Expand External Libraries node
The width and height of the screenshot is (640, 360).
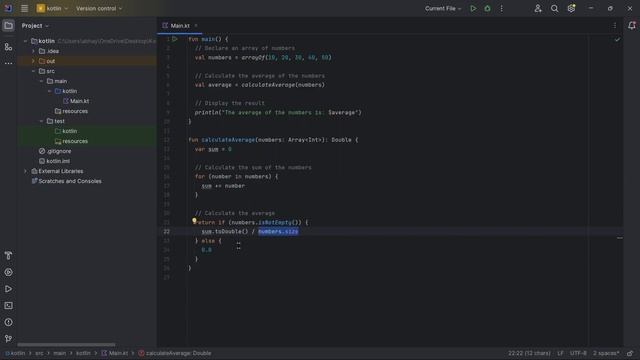click(25, 171)
